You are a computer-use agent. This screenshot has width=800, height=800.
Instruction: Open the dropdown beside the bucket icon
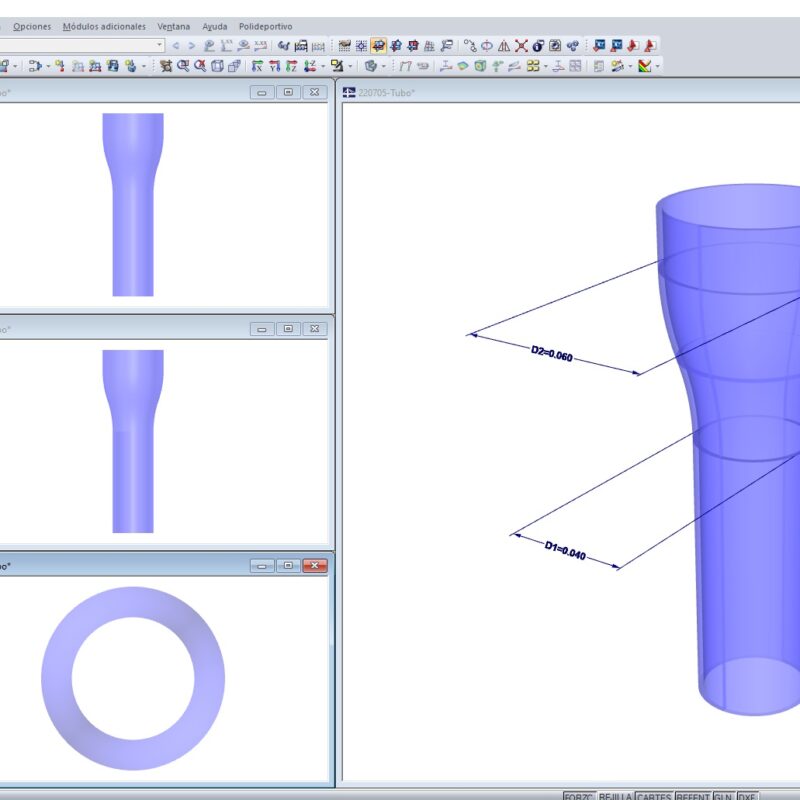(x=144, y=66)
